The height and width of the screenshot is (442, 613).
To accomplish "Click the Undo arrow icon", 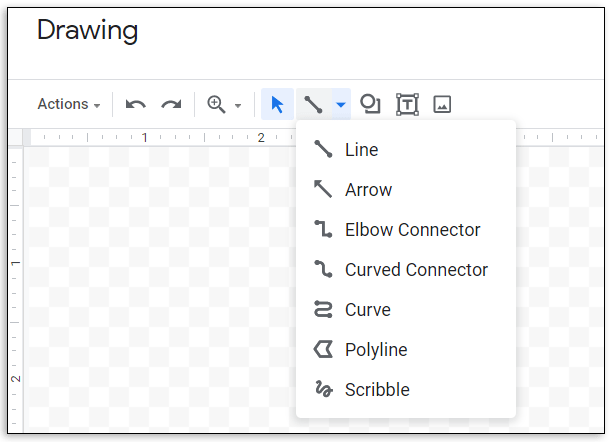I will [136, 104].
